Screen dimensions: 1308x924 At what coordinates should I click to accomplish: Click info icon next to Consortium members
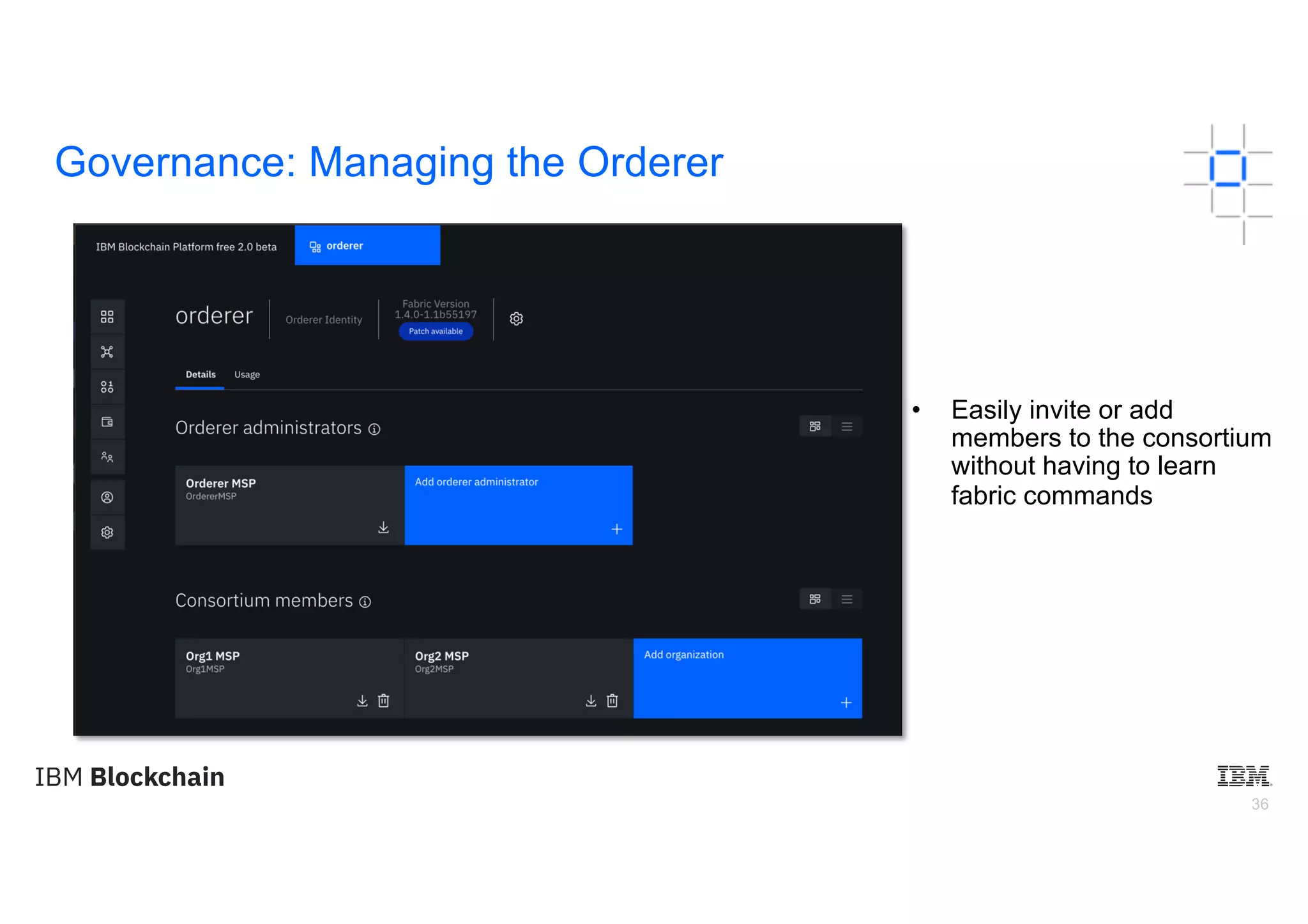coord(365,602)
